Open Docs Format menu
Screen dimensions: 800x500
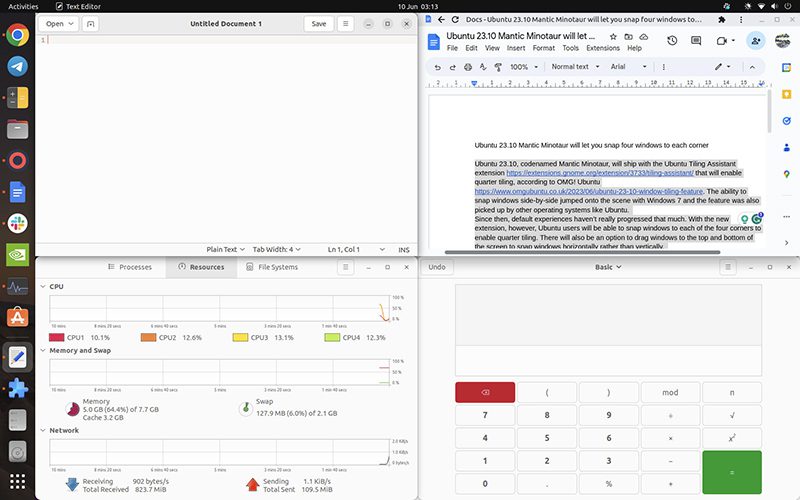point(543,48)
